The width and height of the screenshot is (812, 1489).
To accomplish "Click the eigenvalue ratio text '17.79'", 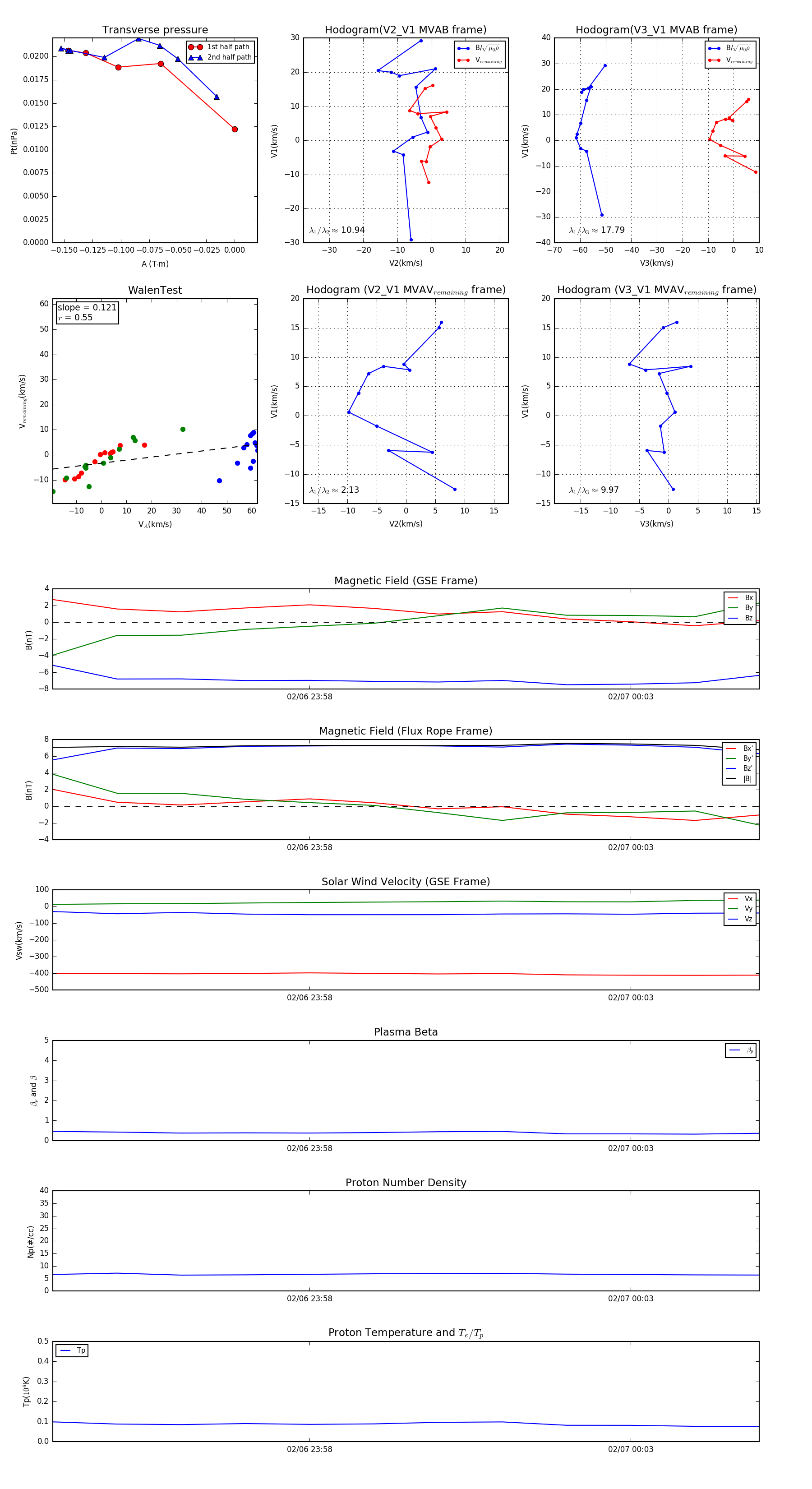I will 613,230.
